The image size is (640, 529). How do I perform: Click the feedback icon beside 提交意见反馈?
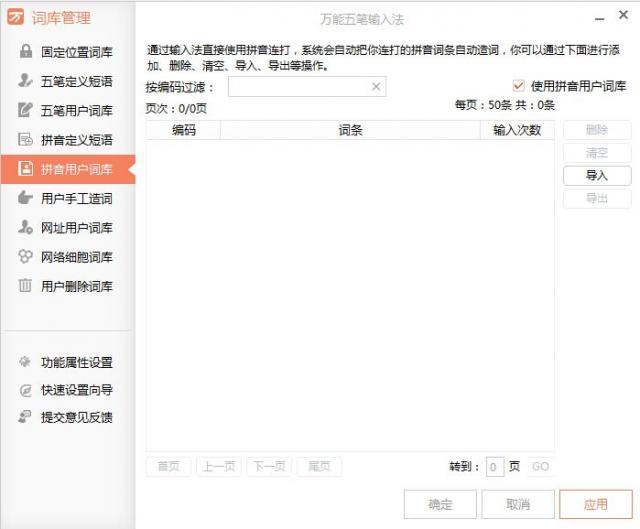click(x=25, y=417)
